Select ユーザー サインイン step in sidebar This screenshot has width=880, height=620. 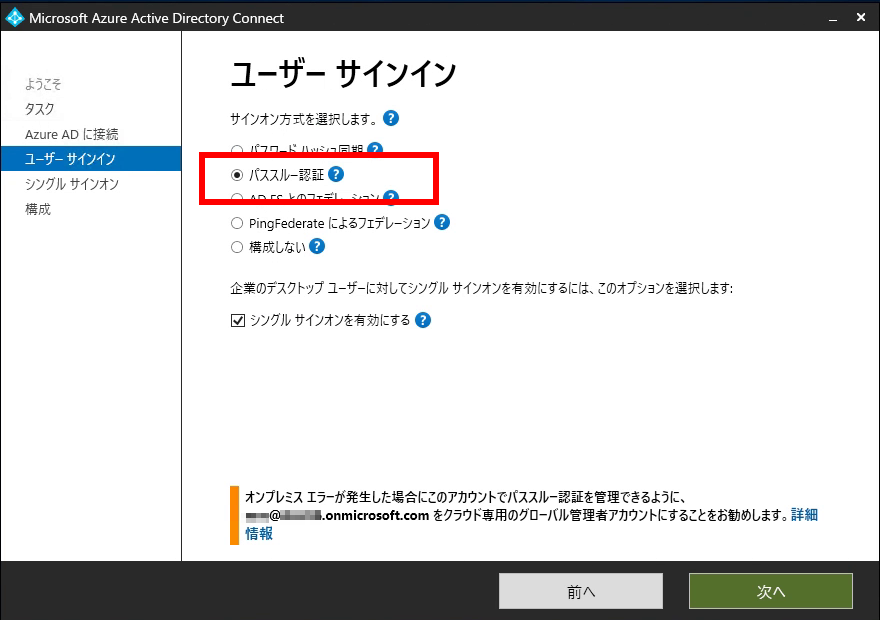(91, 159)
